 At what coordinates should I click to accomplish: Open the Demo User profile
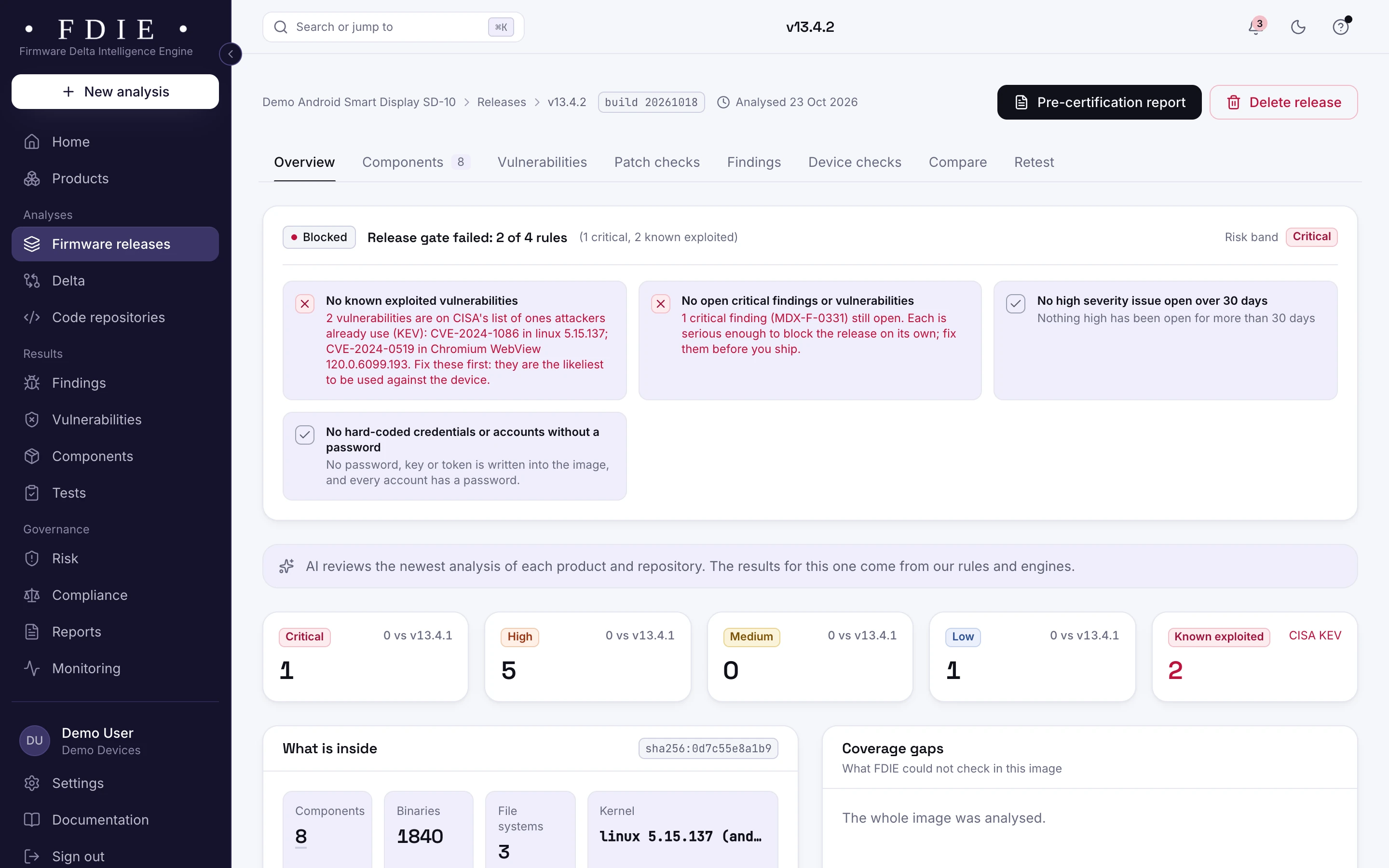(x=115, y=741)
